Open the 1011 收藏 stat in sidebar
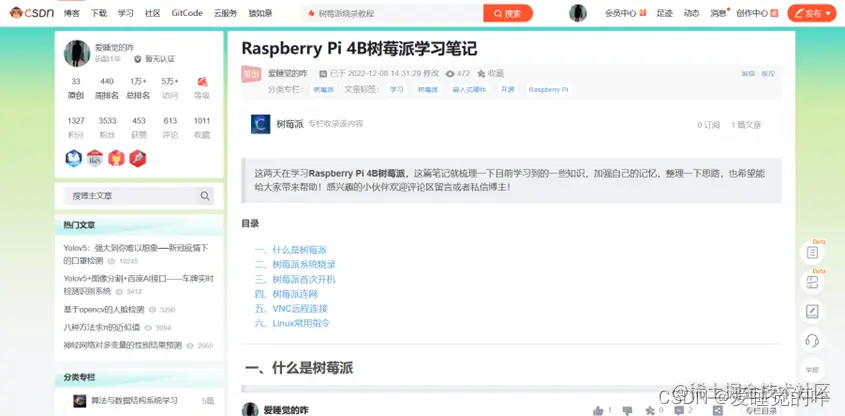845x416 pixels. pos(202,128)
